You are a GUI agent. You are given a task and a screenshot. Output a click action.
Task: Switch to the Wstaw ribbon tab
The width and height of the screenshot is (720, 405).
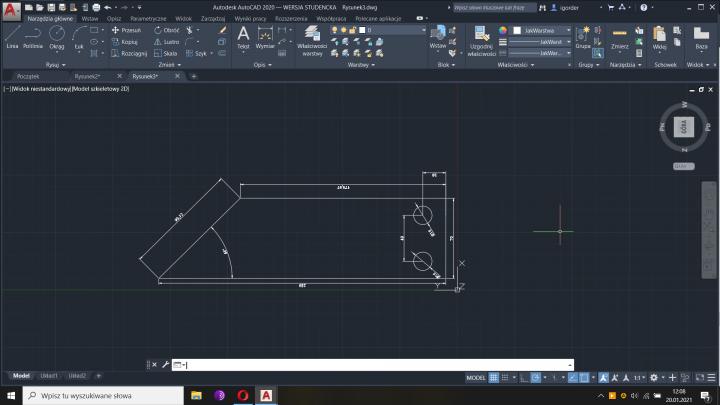90,19
